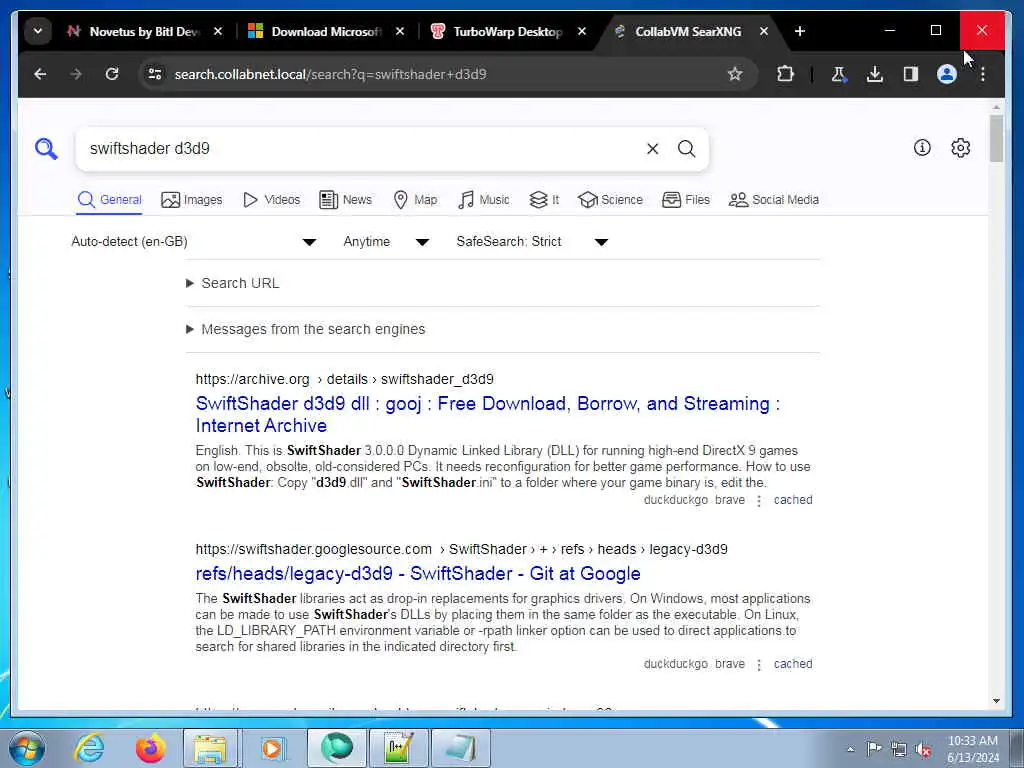
Task: Open cached link for Internet Archive result
Action: tap(793, 500)
